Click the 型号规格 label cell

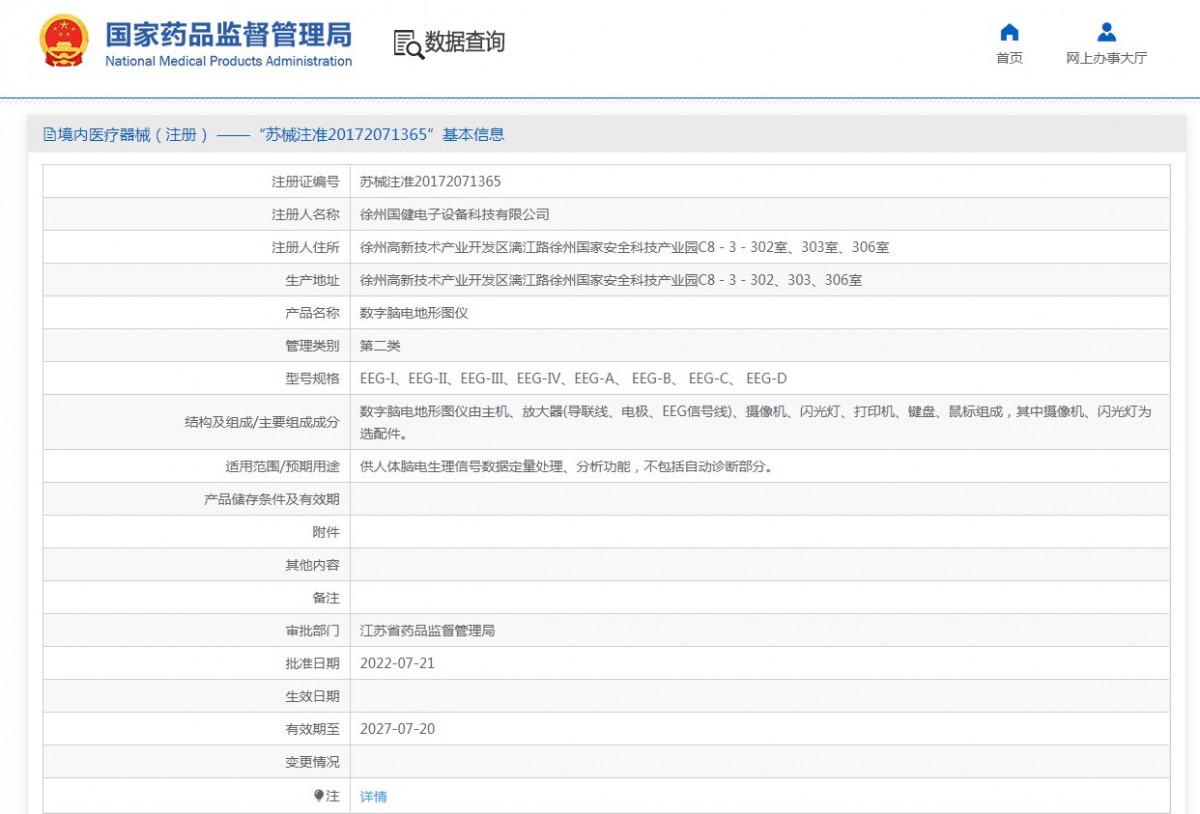click(x=197, y=378)
